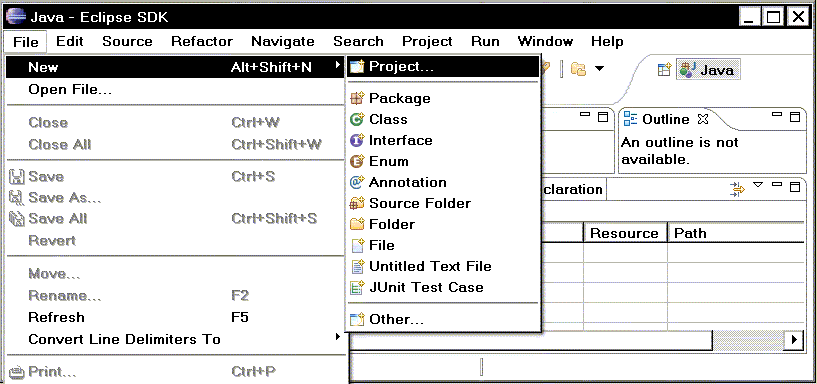Screen dimensions: 817x384
Task: Open the Help menu
Action: [x=607, y=42]
